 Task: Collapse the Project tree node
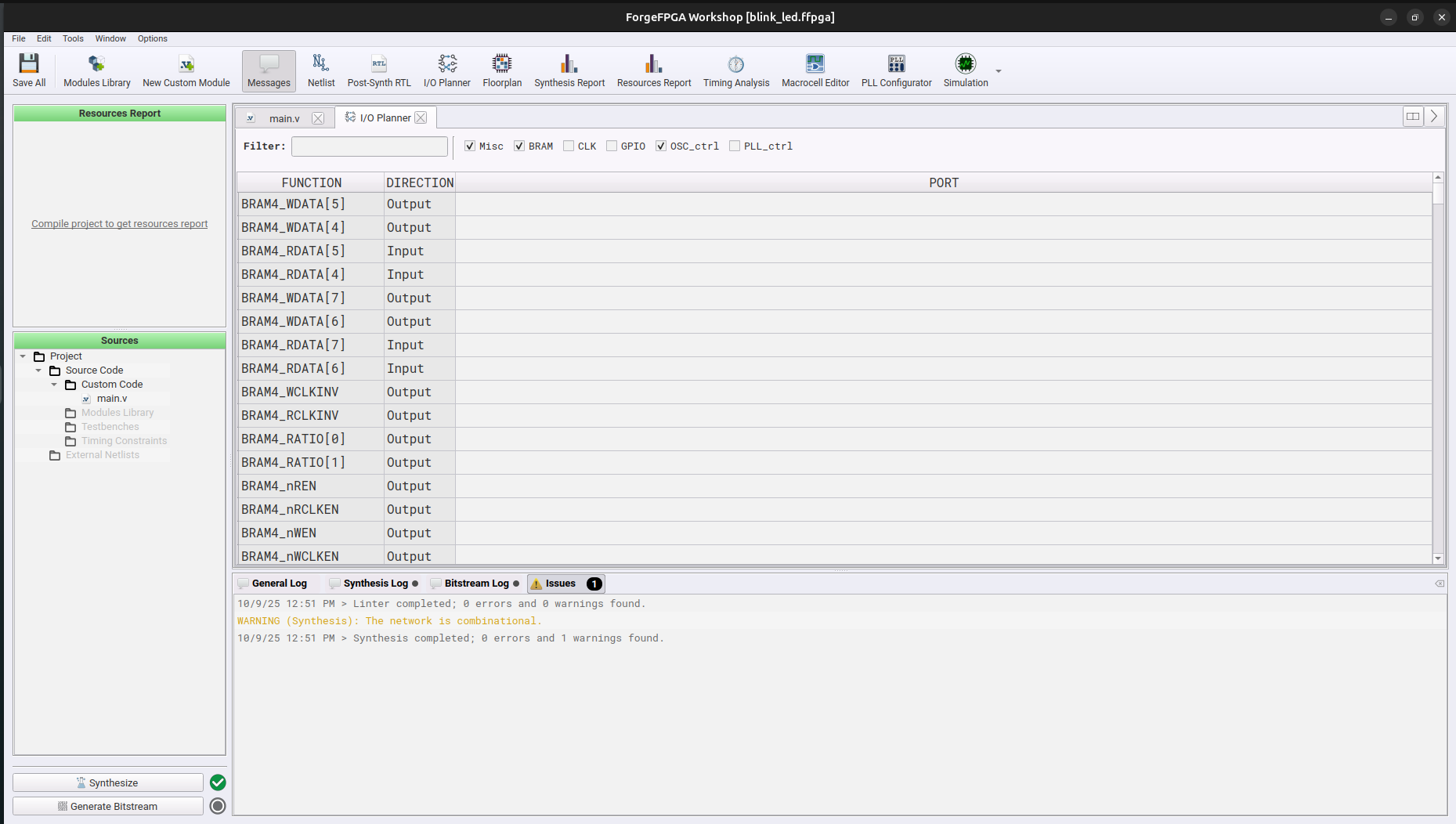23,356
